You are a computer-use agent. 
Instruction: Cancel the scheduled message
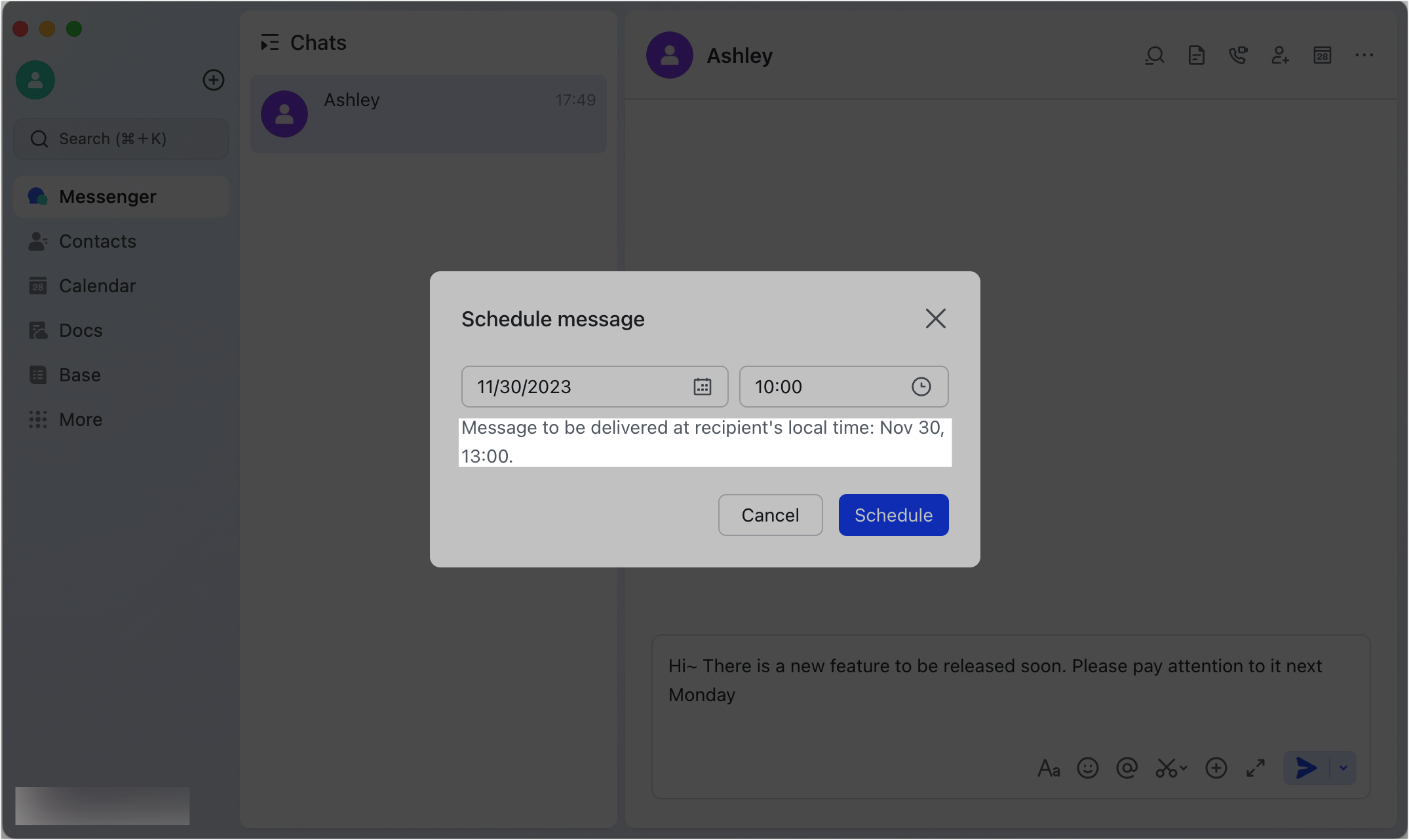770,515
